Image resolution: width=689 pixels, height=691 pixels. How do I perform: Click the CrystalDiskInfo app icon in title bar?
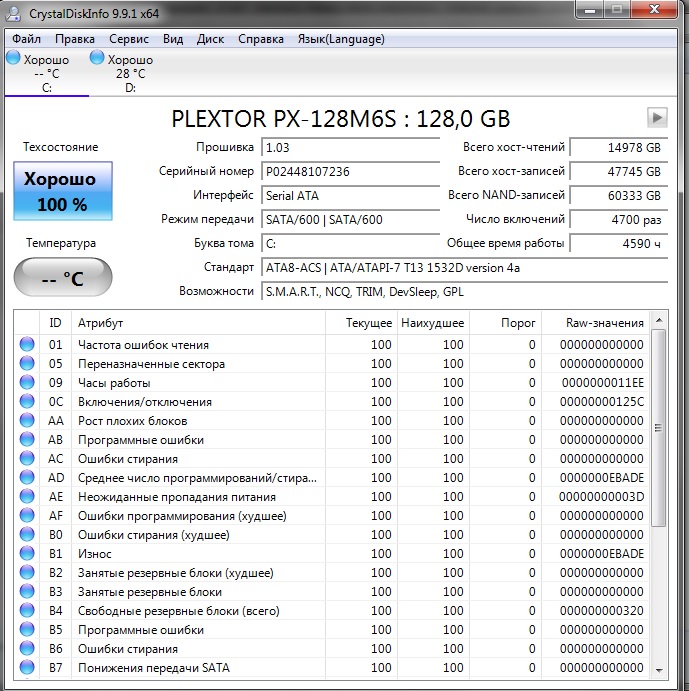tap(13, 14)
